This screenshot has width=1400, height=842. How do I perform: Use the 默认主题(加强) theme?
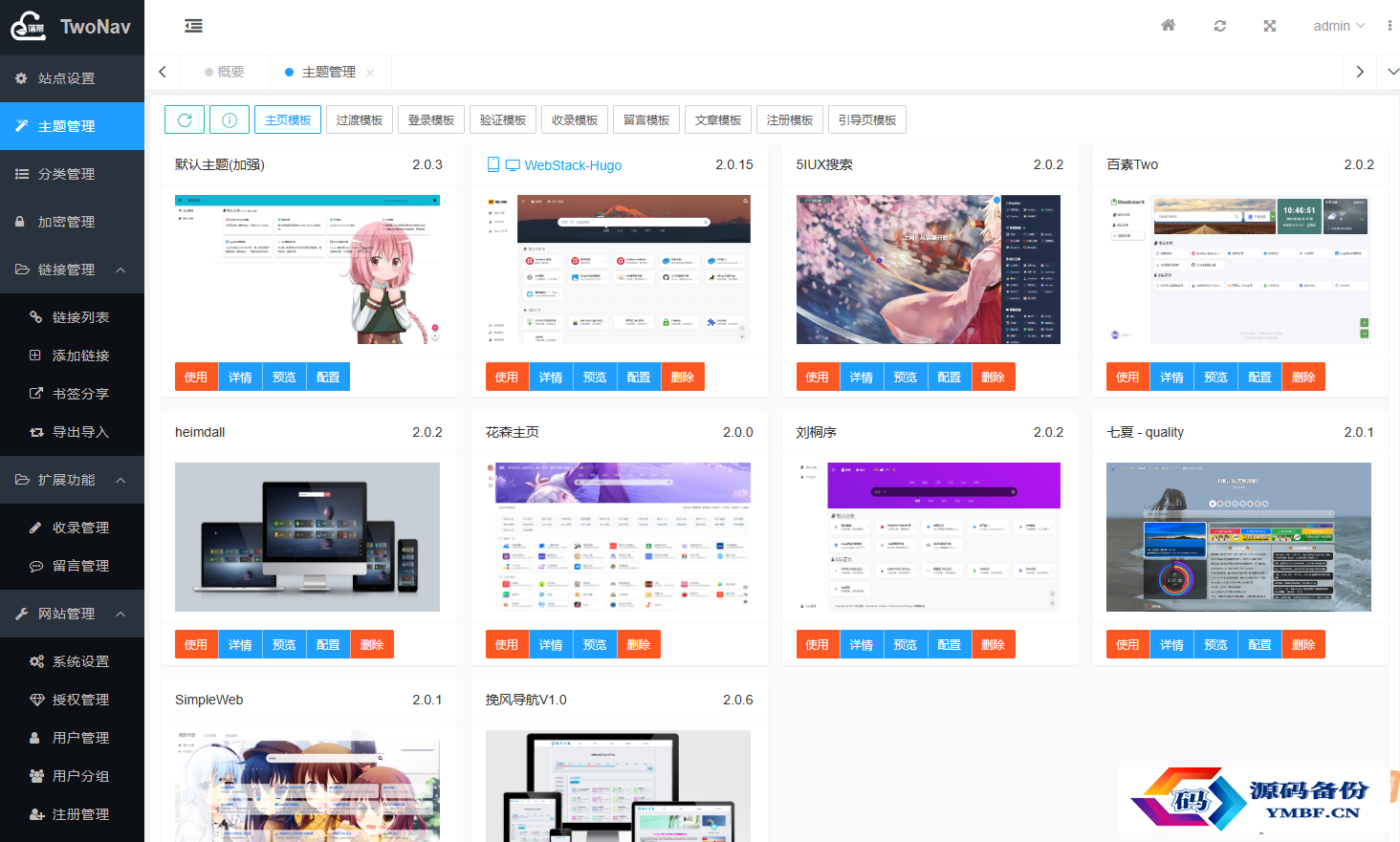196,377
